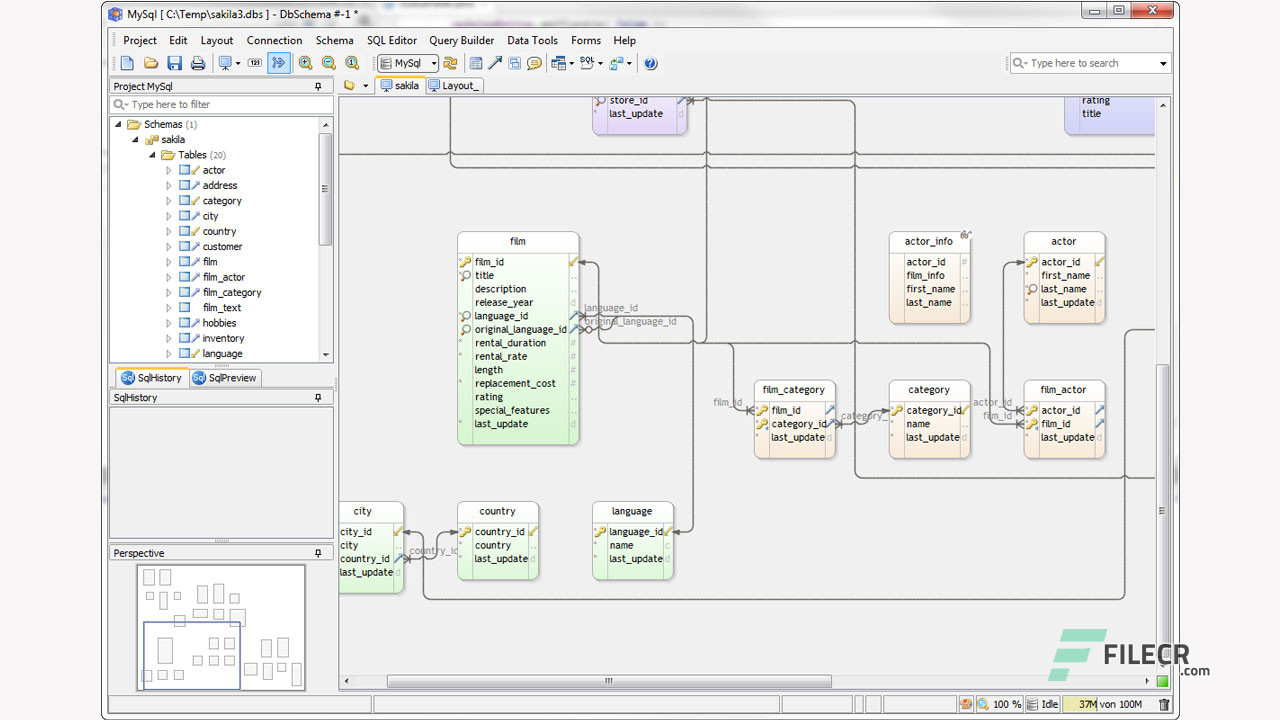The height and width of the screenshot is (720, 1280).
Task: Zoom in on the diagram
Action: point(305,63)
